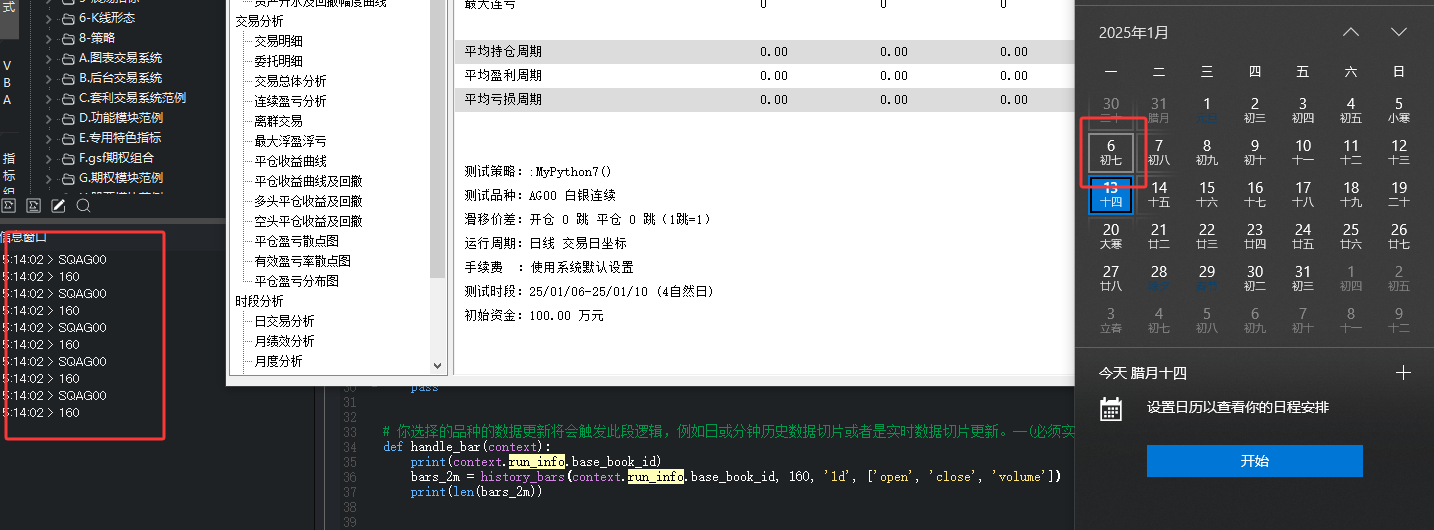Image resolution: width=1434 pixels, height=530 pixels.
Task: Expand the A.图表交易系统 node
Action: tap(49, 58)
